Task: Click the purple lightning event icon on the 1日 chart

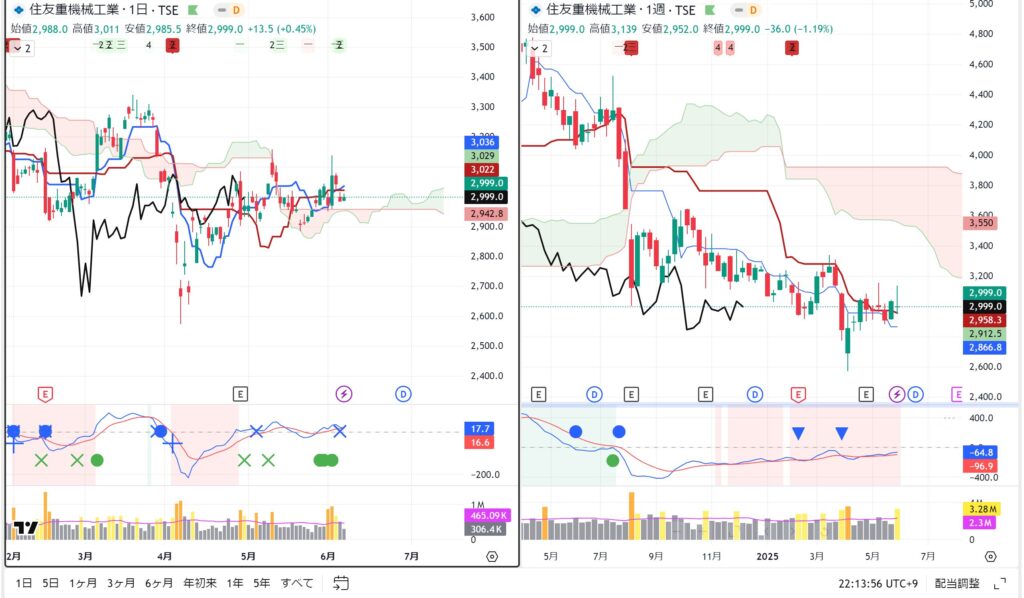Action: [344, 394]
